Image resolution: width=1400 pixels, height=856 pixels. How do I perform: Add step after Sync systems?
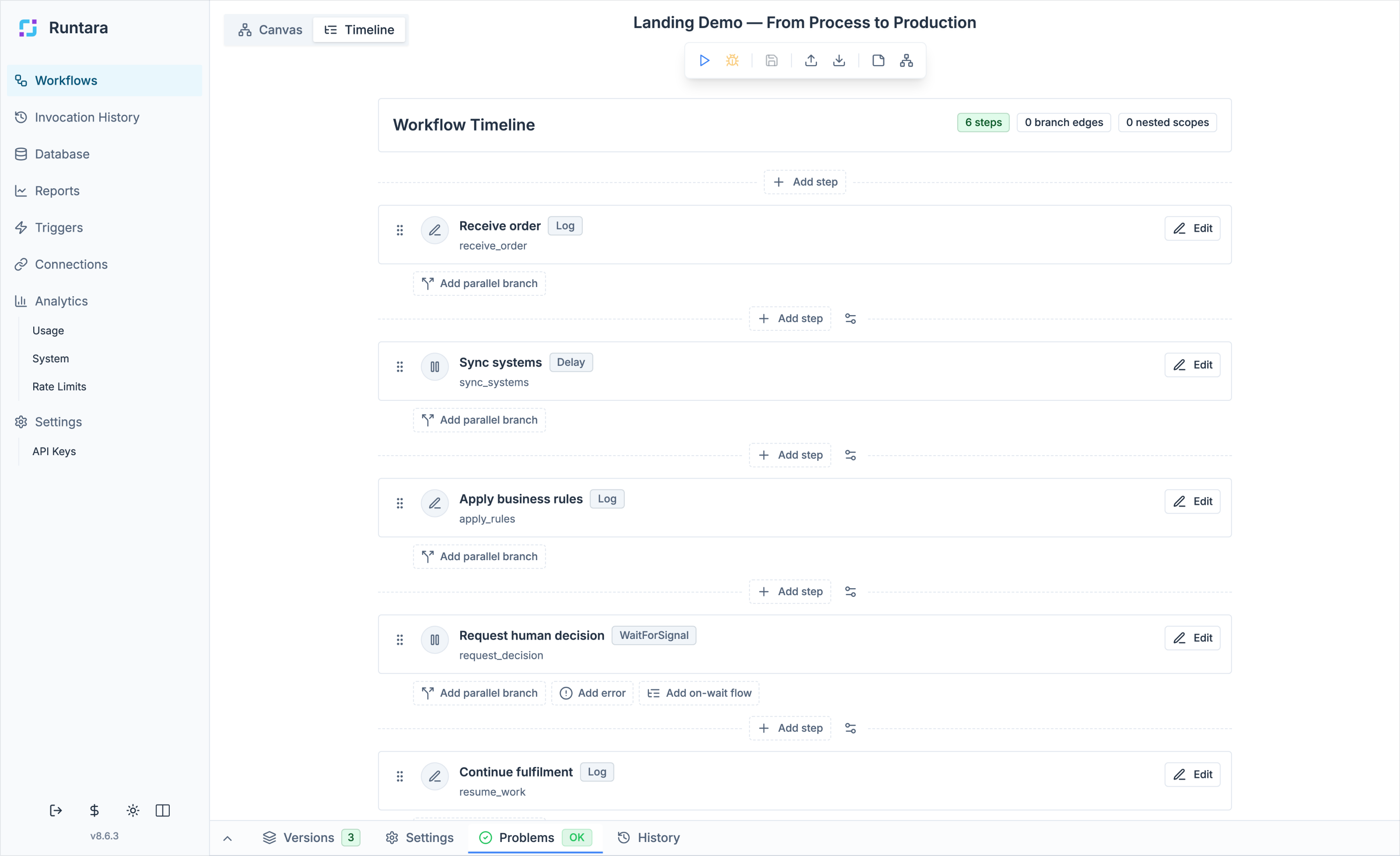pyautogui.click(x=790, y=455)
